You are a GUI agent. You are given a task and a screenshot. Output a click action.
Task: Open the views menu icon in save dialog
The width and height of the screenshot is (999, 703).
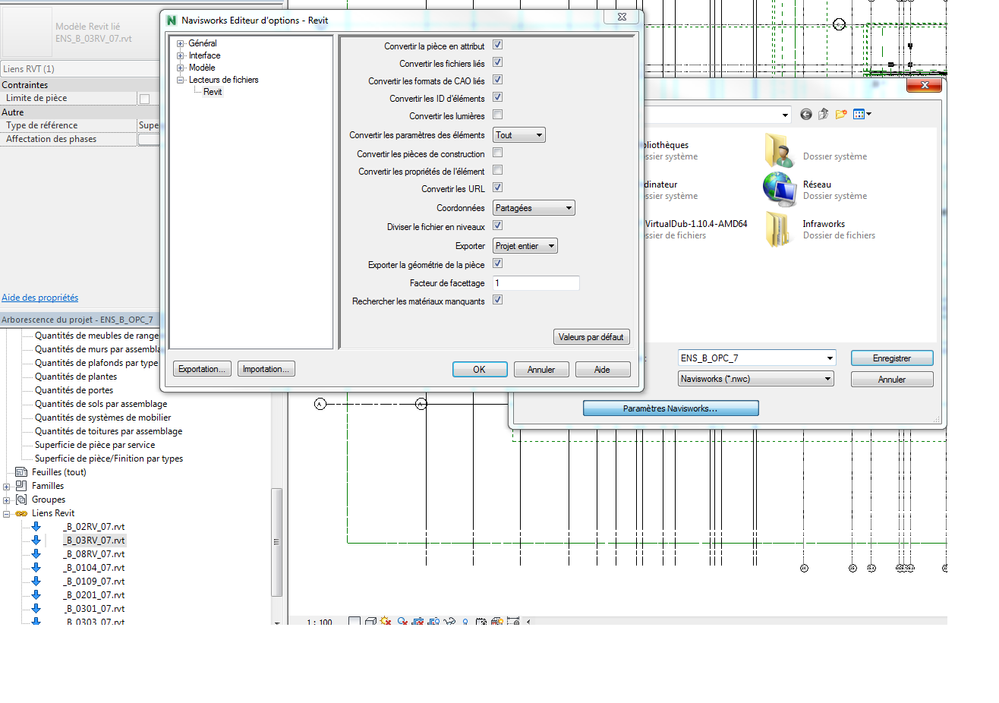(861, 114)
